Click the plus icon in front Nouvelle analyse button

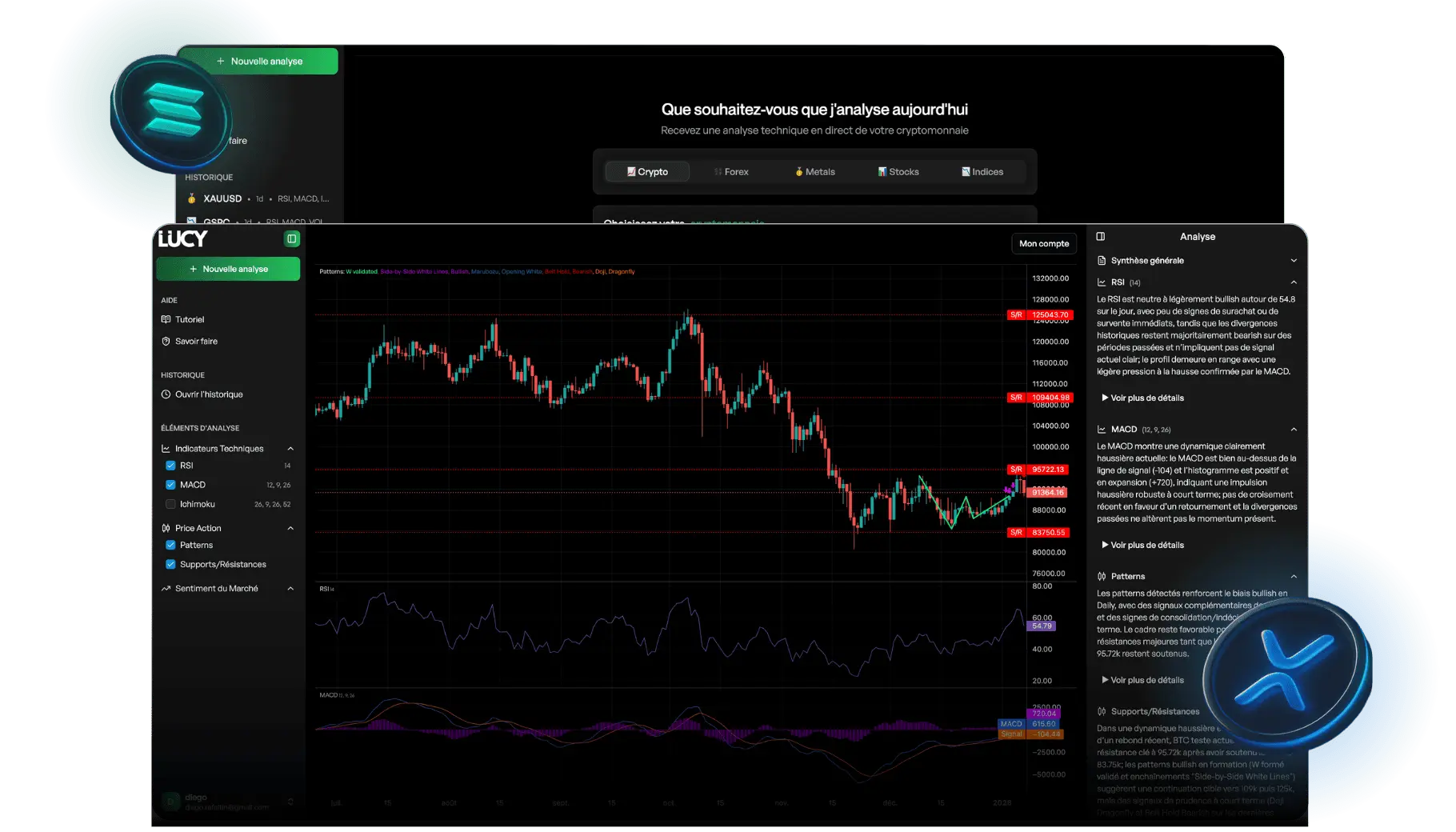[x=194, y=270]
